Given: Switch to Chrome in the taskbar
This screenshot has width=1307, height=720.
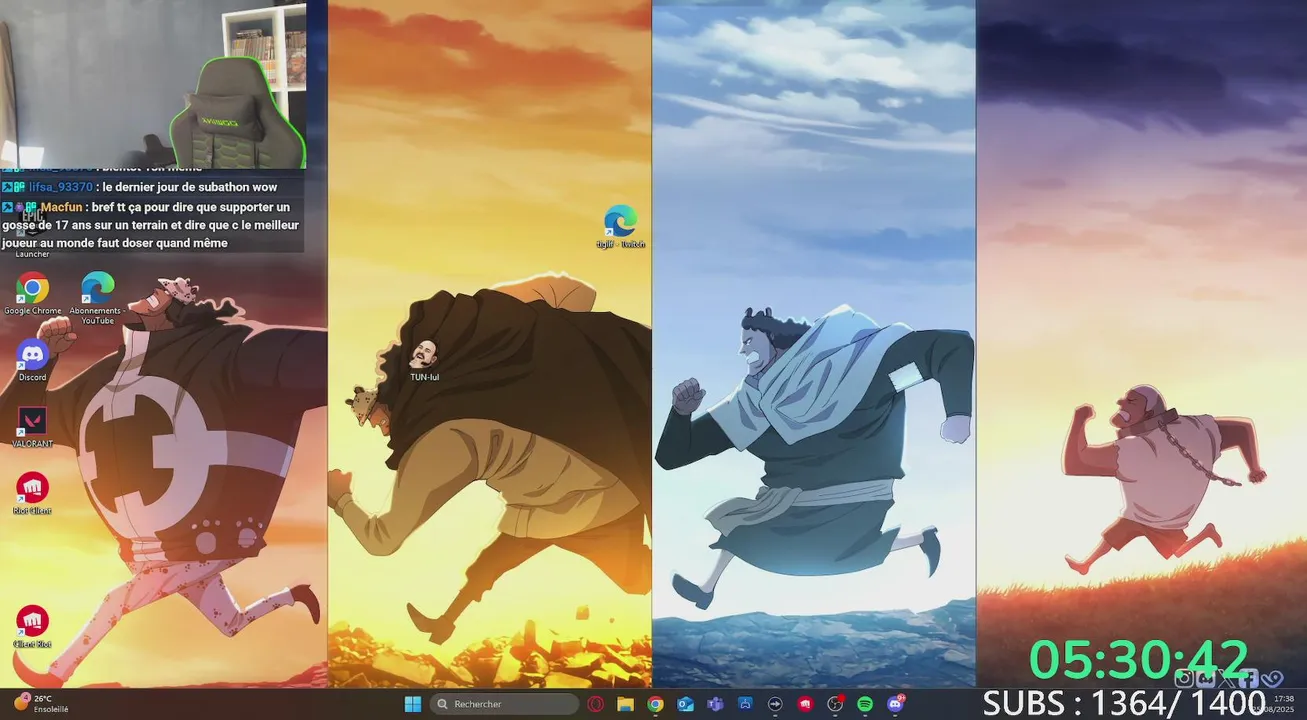Looking at the screenshot, I should click(x=655, y=704).
